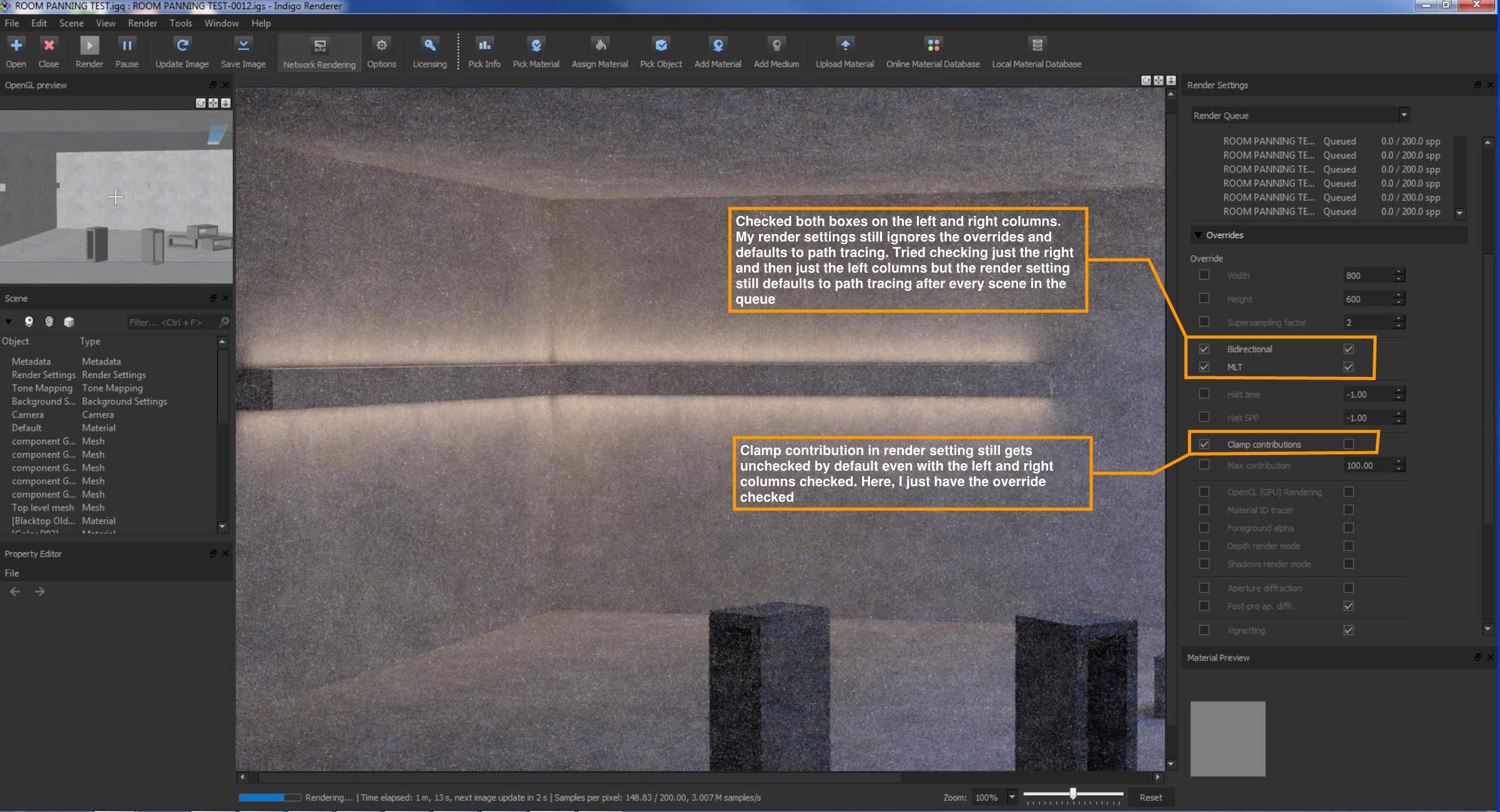Select the Pick Object tool

click(x=660, y=46)
